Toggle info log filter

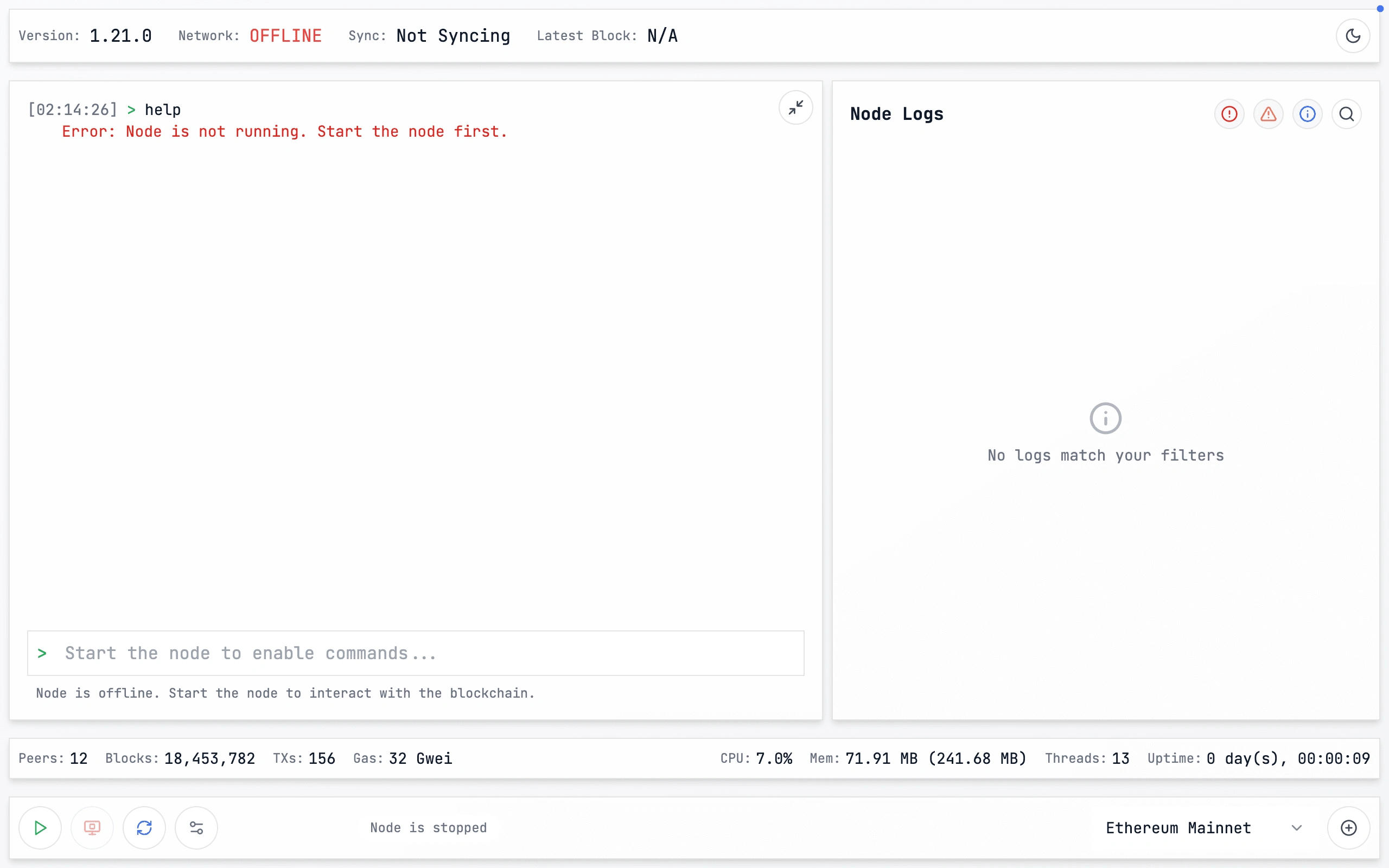pyautogui.click(x=1307, y=114)
